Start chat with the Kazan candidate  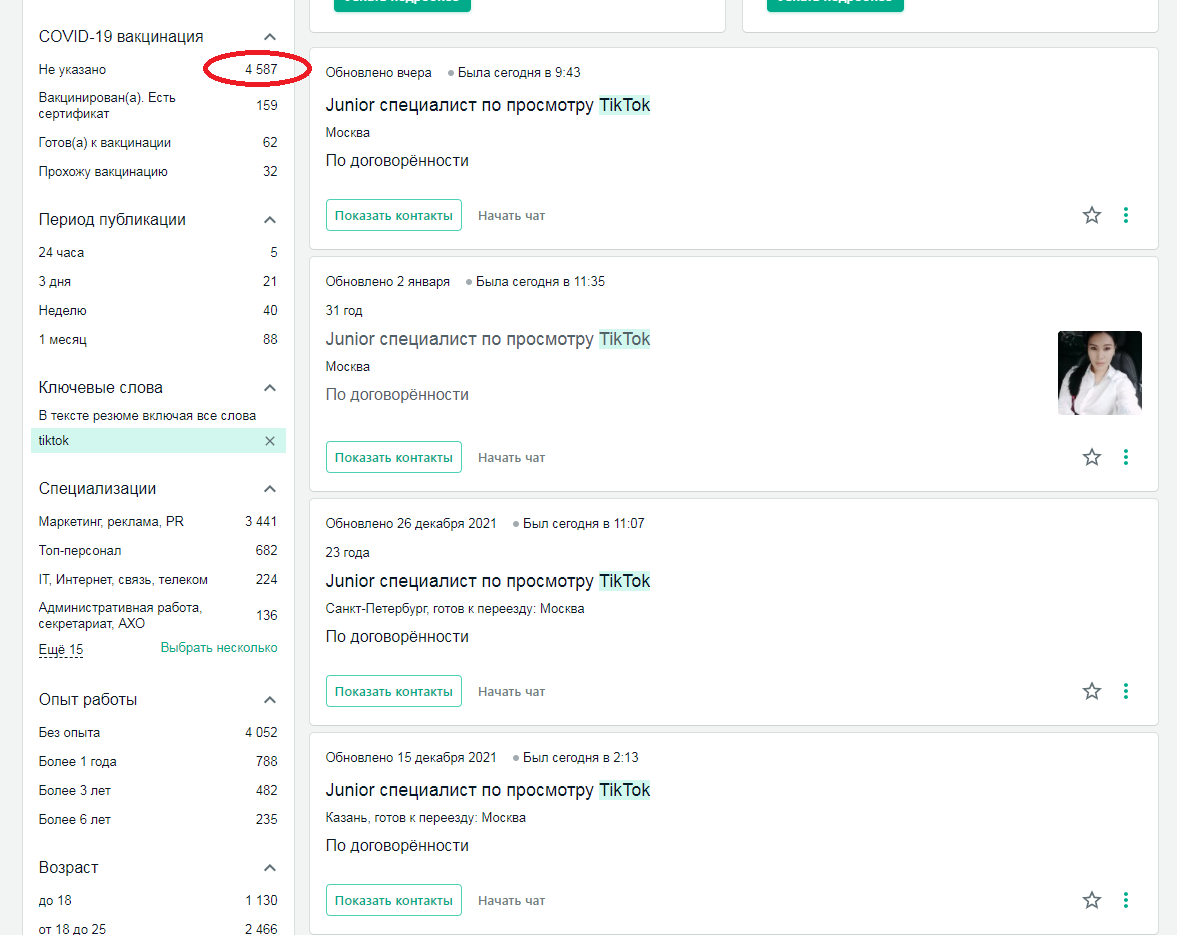click(511, 900)
